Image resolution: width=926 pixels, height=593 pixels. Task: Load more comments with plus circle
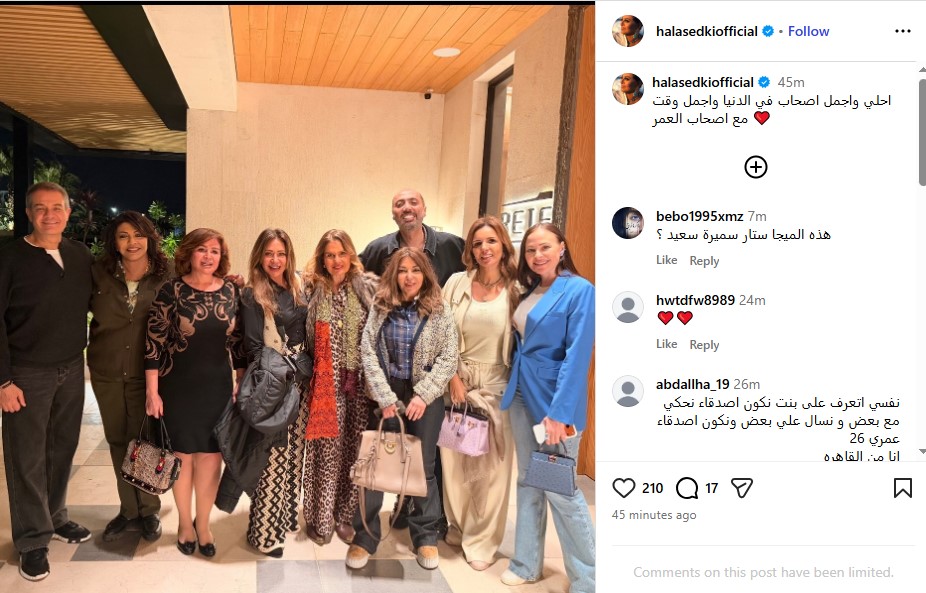click(x=756, y=167)
